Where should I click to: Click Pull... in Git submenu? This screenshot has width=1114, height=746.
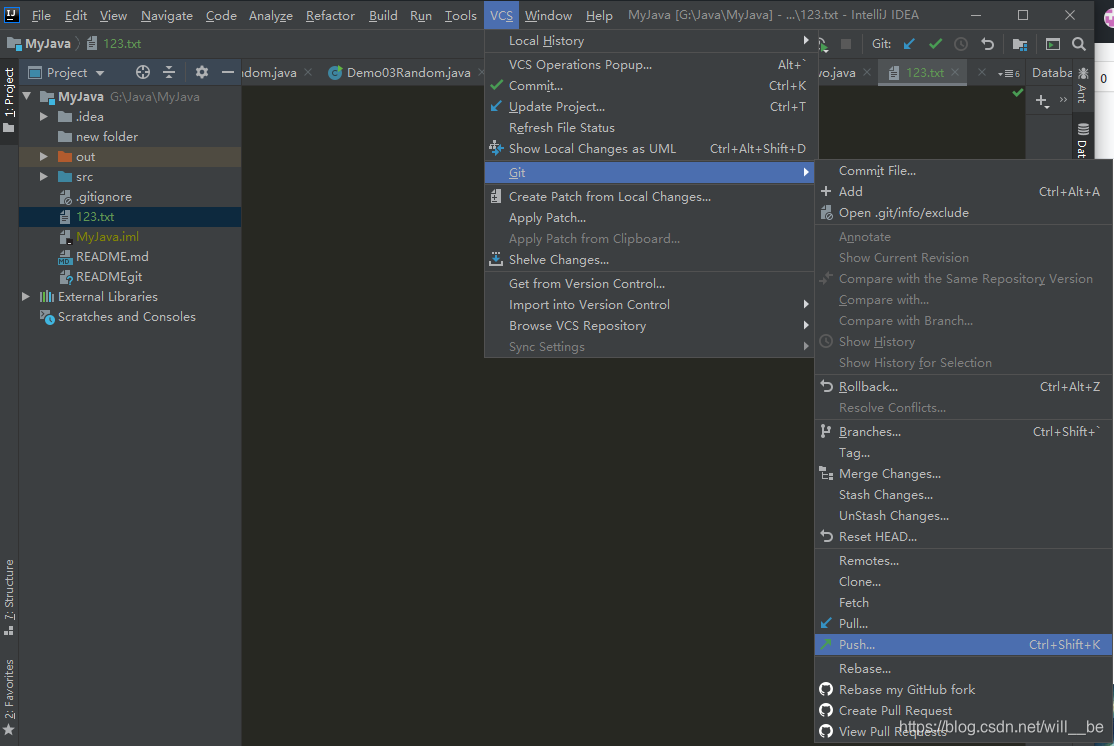(963, 623)
